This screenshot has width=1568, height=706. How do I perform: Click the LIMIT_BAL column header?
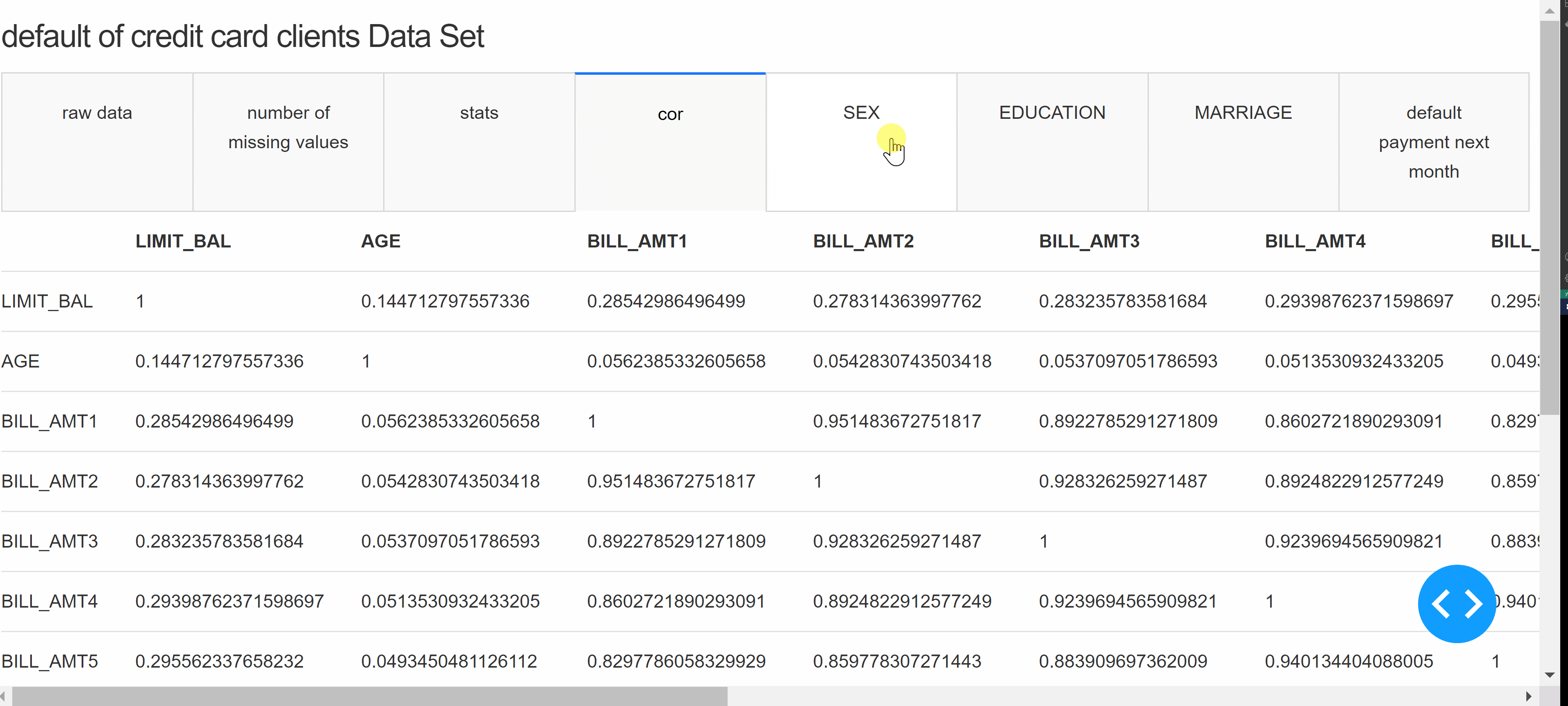(183, 241)
